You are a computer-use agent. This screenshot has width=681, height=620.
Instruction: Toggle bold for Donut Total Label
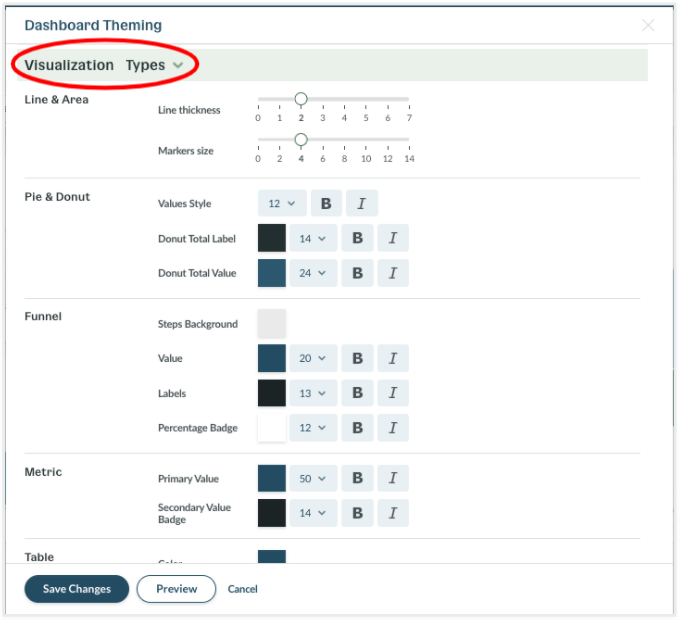[x=357, y=238]
